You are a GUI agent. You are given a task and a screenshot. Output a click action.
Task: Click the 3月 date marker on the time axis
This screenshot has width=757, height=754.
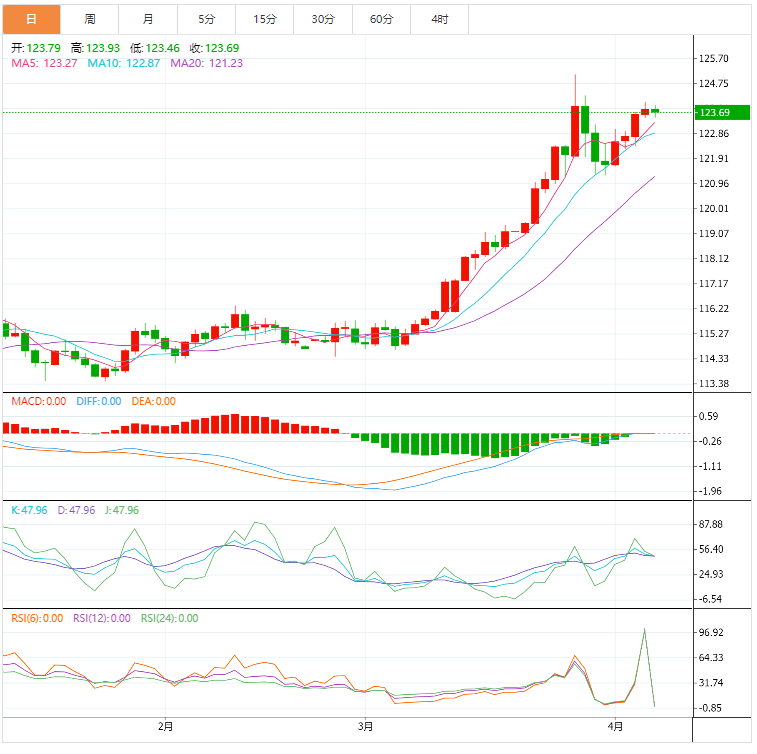365,726
